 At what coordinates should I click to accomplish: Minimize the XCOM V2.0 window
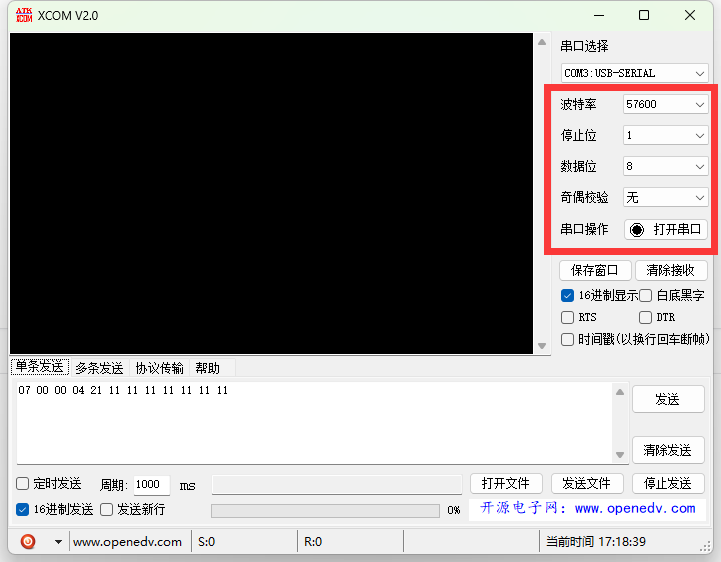[x=599, y=15]
